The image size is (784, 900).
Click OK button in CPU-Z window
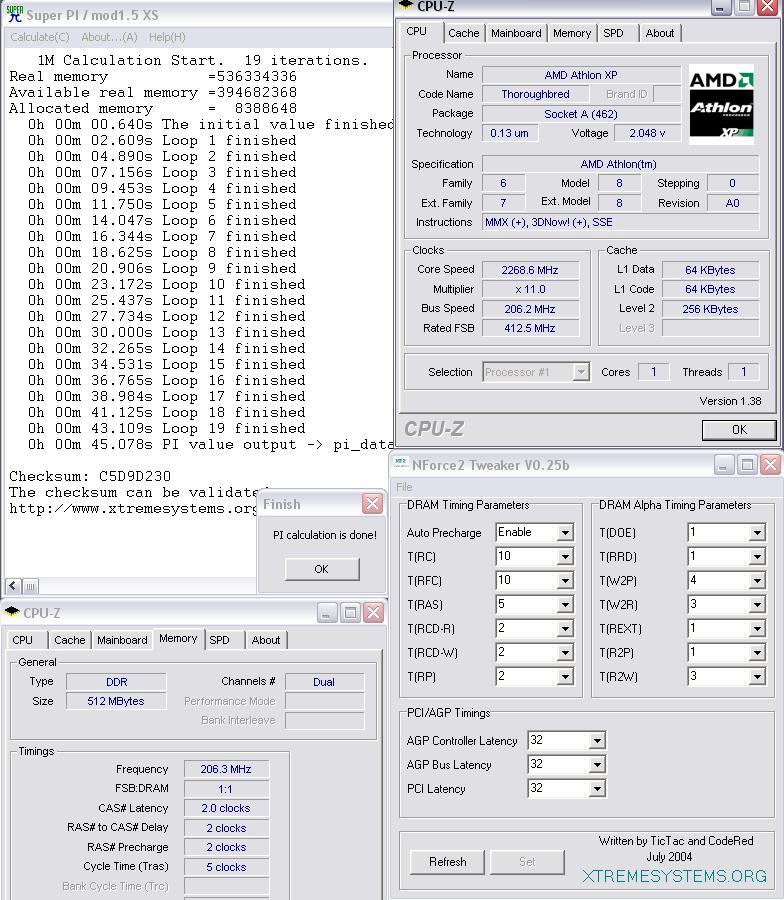click(739, 430)
